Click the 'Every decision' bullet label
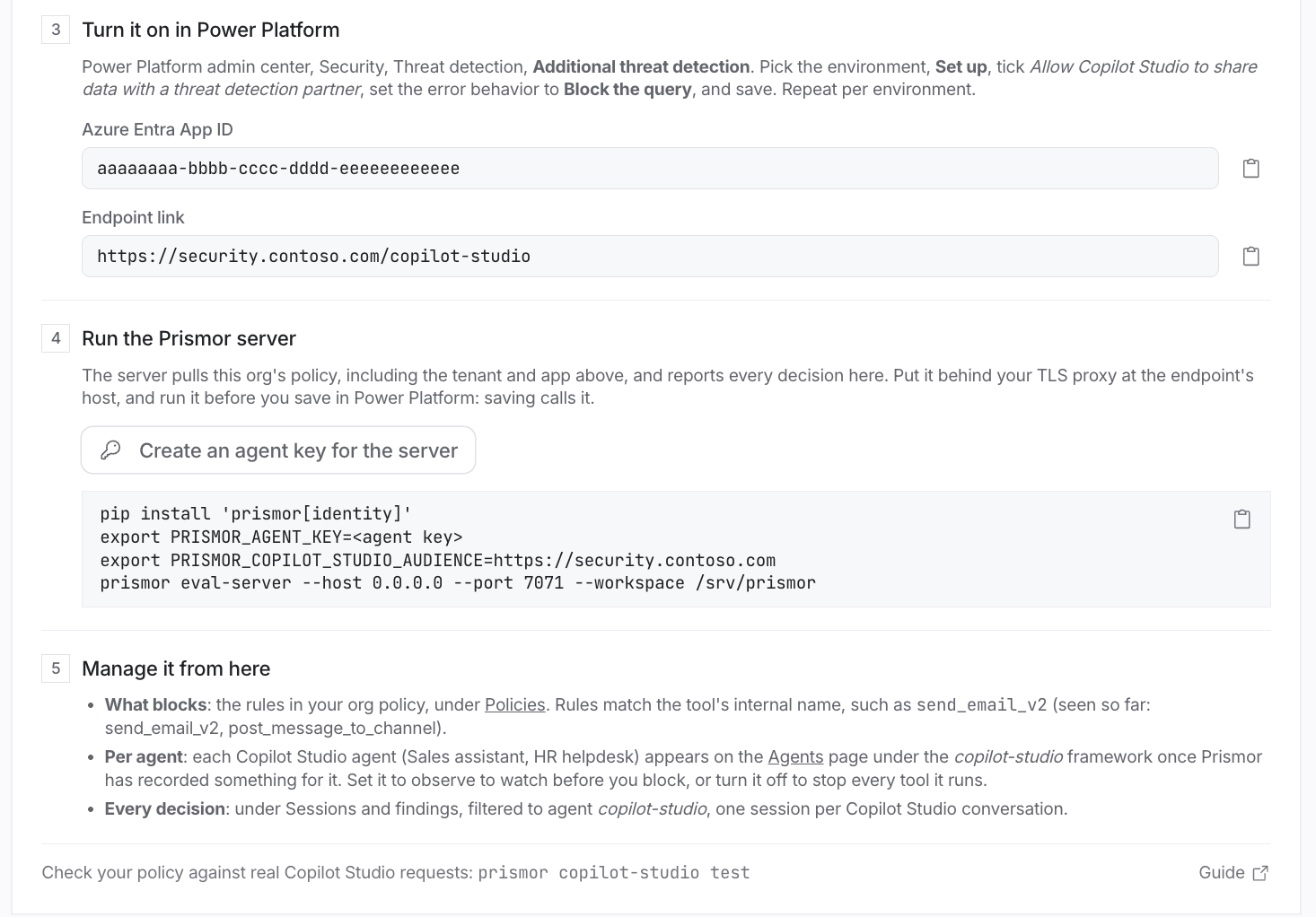1316x917 pixels. pos(165,809)
